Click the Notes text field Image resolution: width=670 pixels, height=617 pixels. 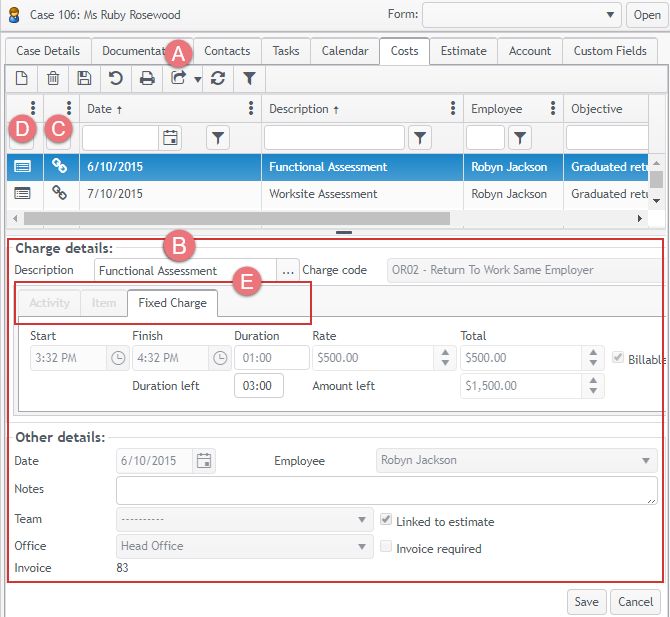tap(386, 490)
